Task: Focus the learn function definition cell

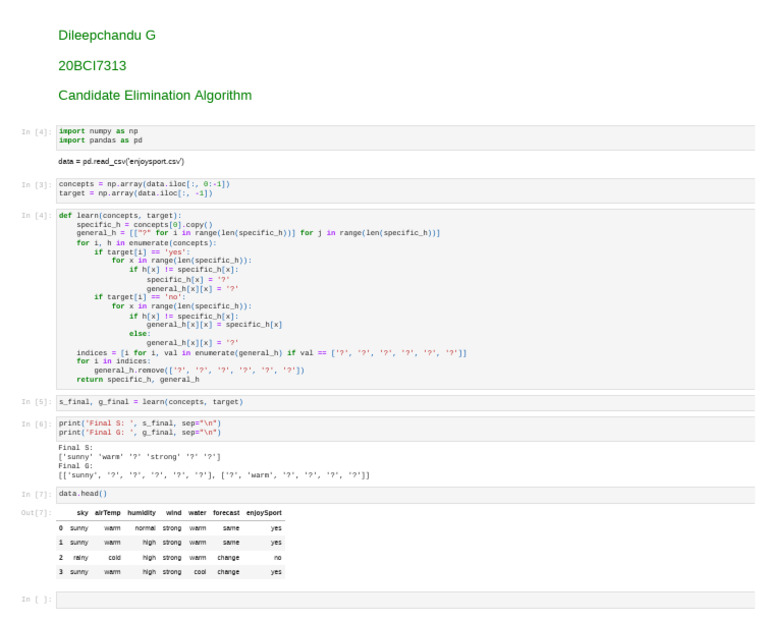Action: pos(404,297)
